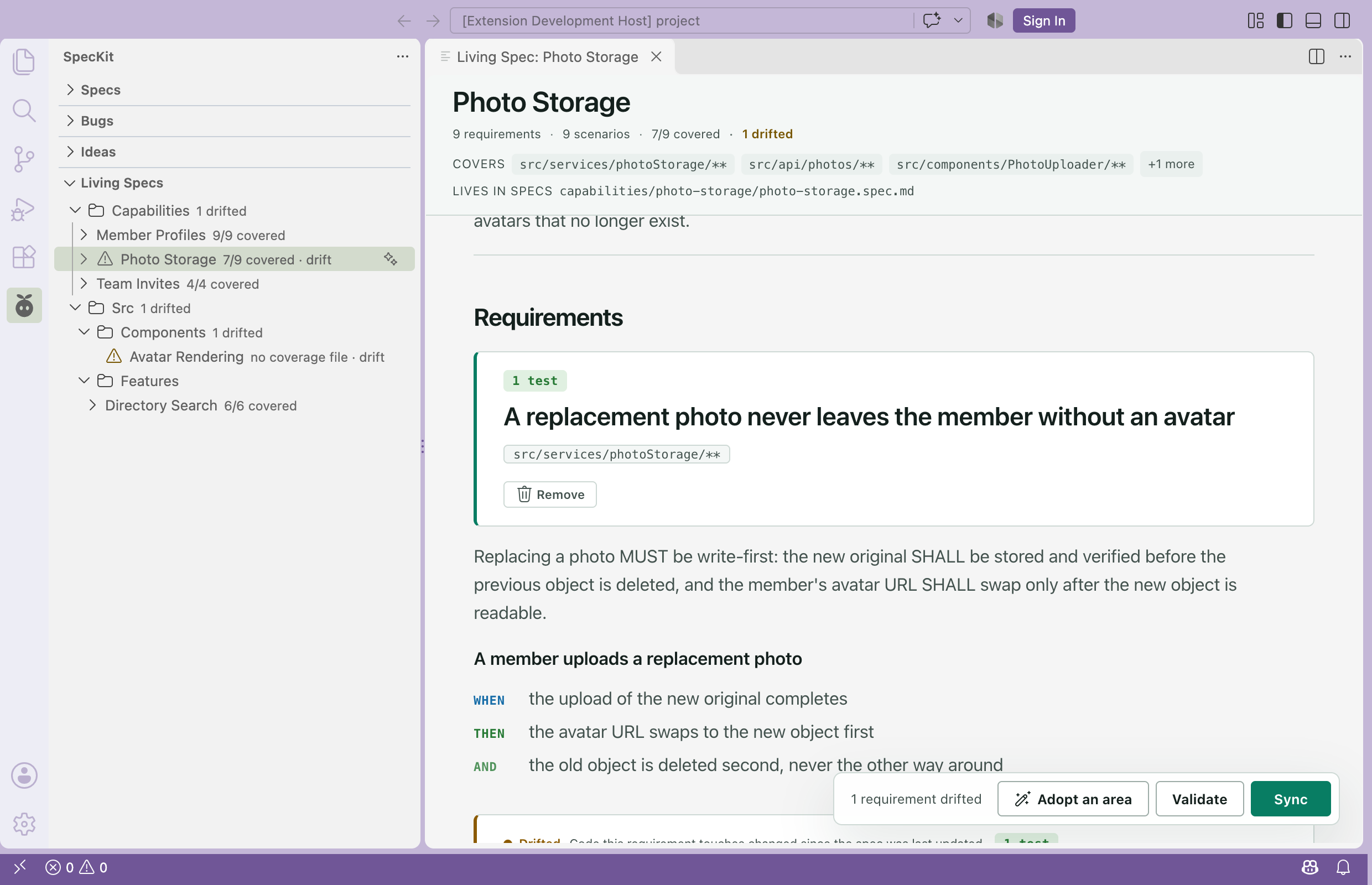Click the +1 more covers chip
The width and height of the screenshot is (1372, 885).
pyautogui.click(x=1171, y=164)
